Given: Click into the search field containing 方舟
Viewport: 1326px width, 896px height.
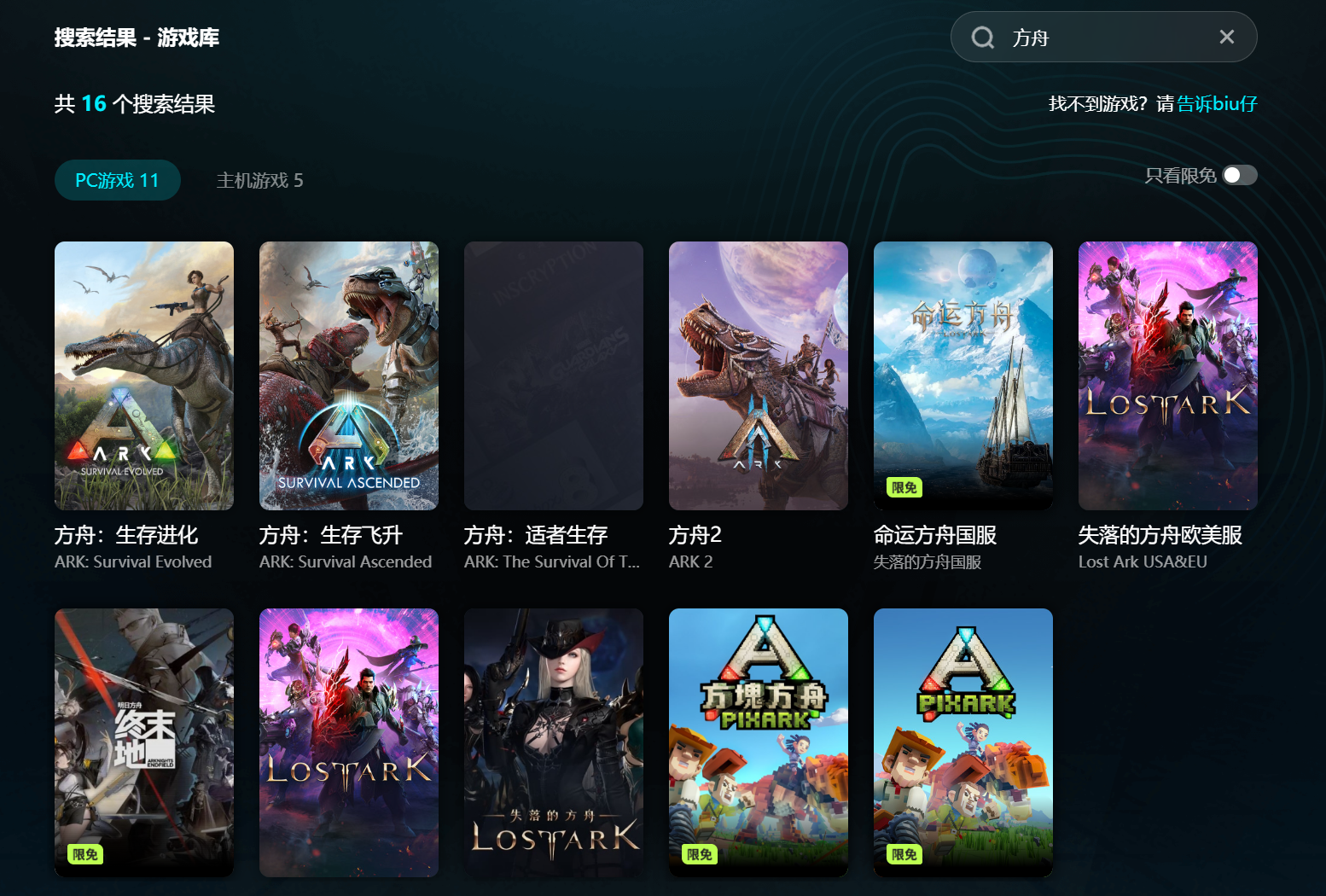Looking at the screenshot, I should pos(1104,37).
